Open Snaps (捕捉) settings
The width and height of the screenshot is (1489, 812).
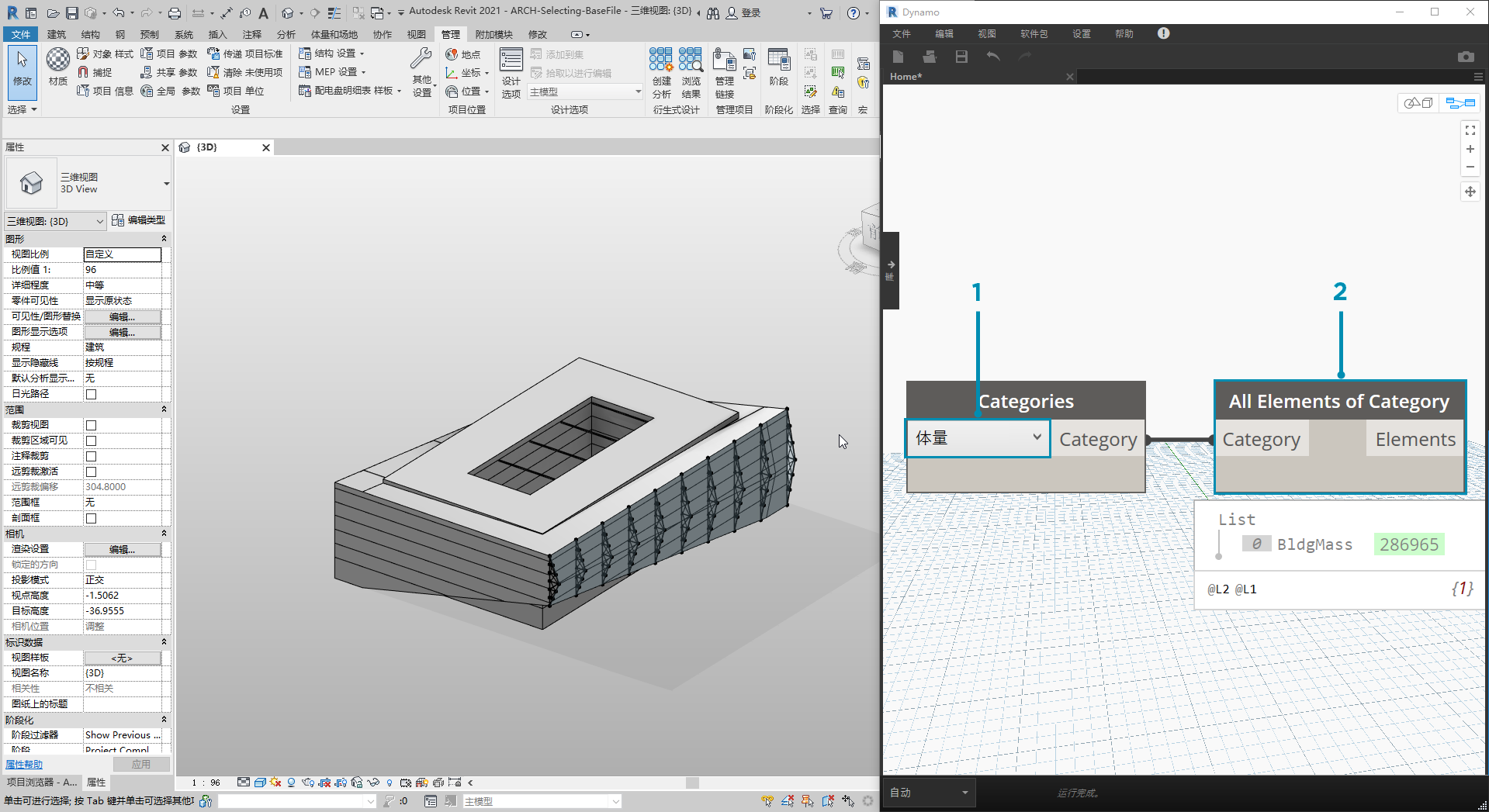(x=95, y=72)
